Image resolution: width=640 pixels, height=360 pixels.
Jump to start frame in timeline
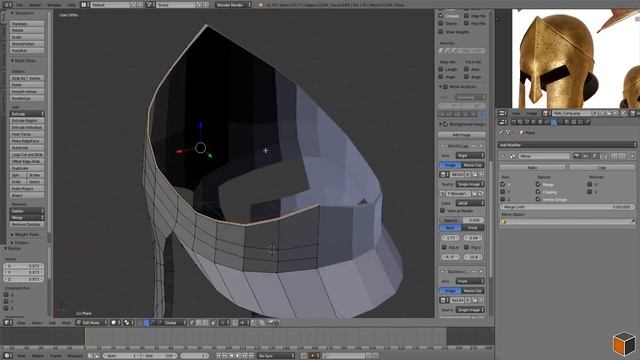coord(218,356)
